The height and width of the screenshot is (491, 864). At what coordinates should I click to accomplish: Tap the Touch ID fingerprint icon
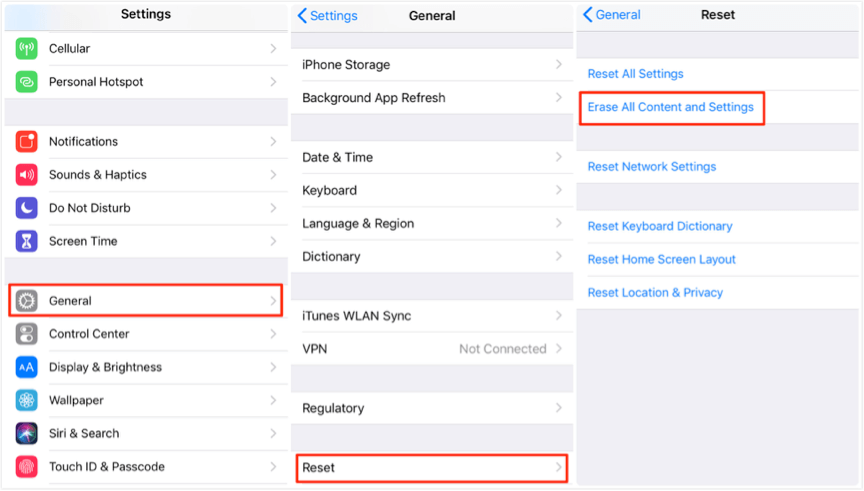(27, 467)
